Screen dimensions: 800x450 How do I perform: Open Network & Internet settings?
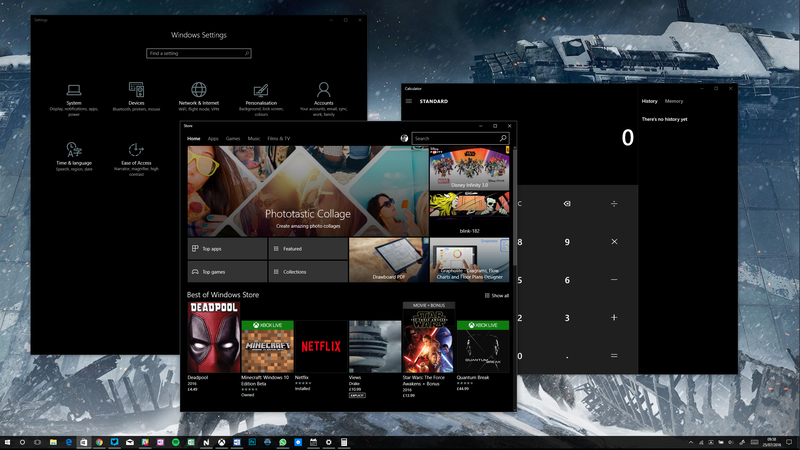pos(198,96)
